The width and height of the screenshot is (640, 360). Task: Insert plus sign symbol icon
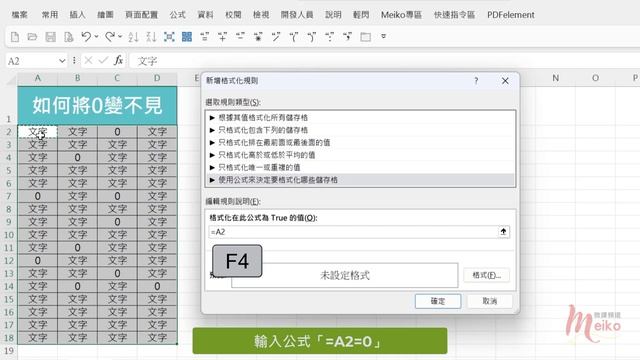[x=222, y=37]
